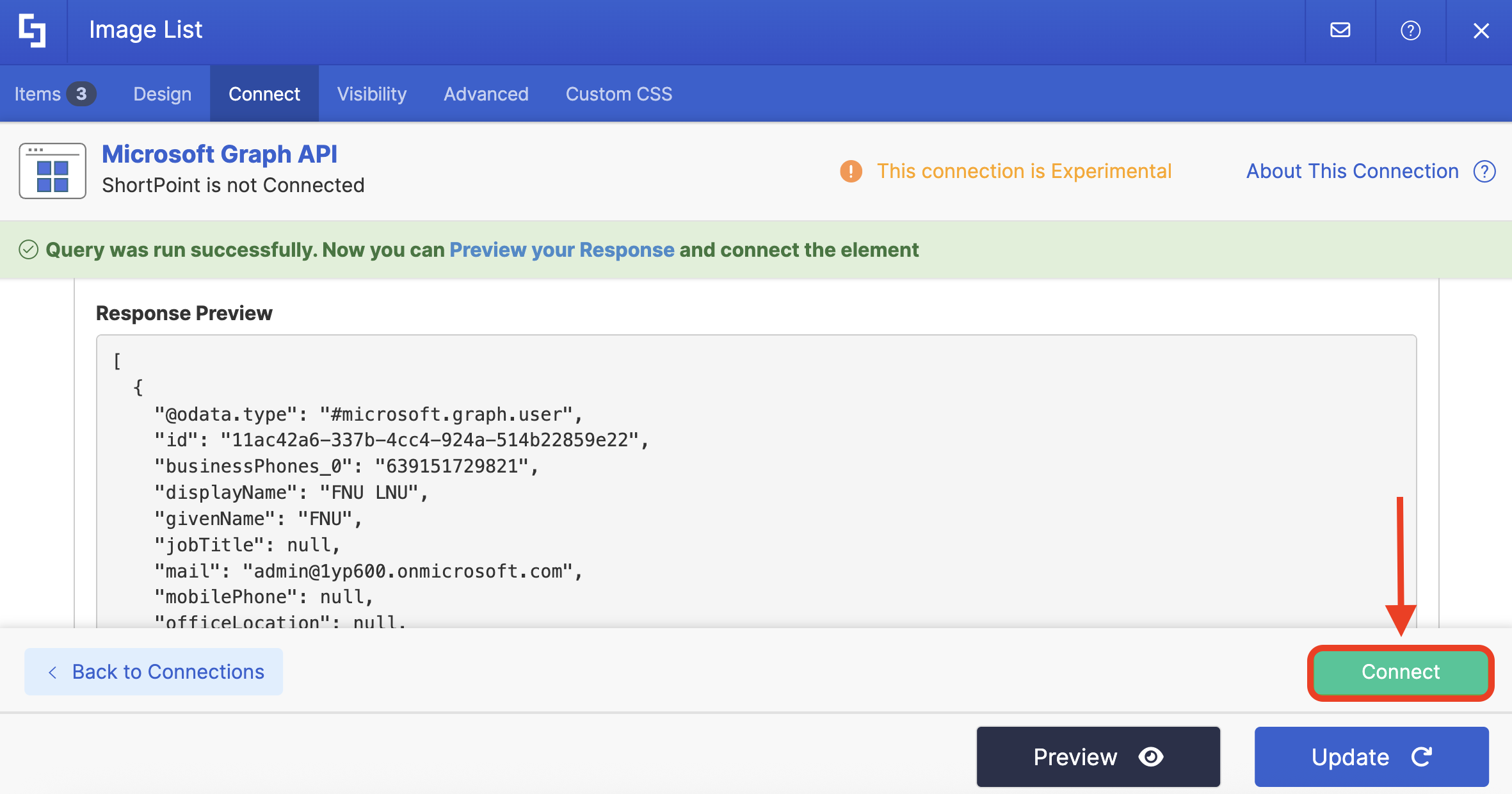
Task: Click question mark beside About This Connection
Action: [x=1484, y=172]
